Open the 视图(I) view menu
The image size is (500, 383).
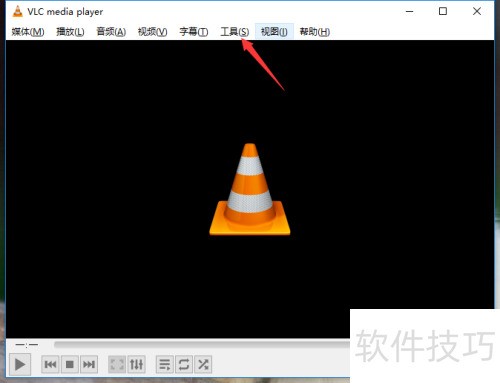point(274,32)
